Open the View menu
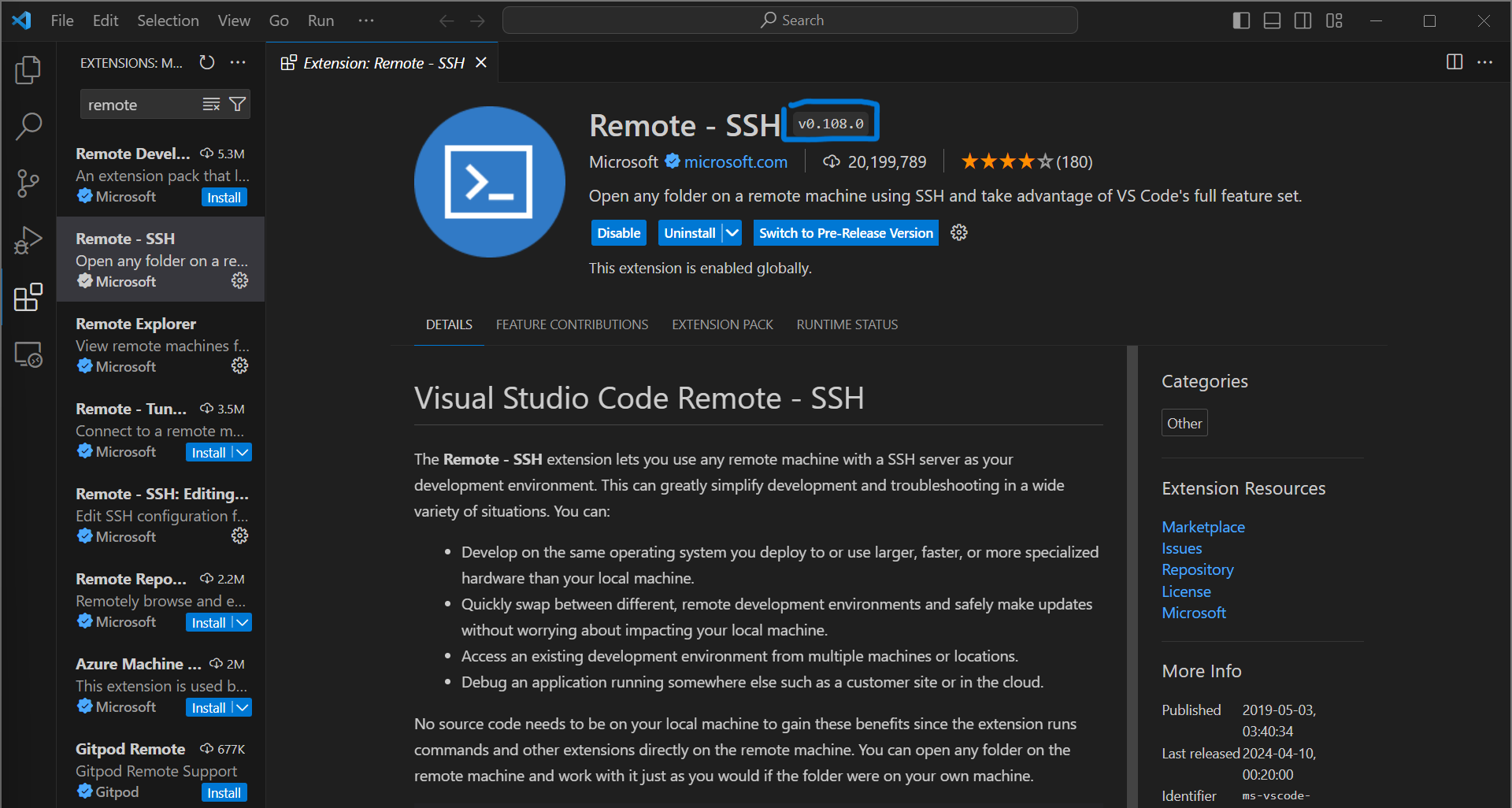Image resolution: width=1512 pixels, height=808 pixels. [233, 20]
